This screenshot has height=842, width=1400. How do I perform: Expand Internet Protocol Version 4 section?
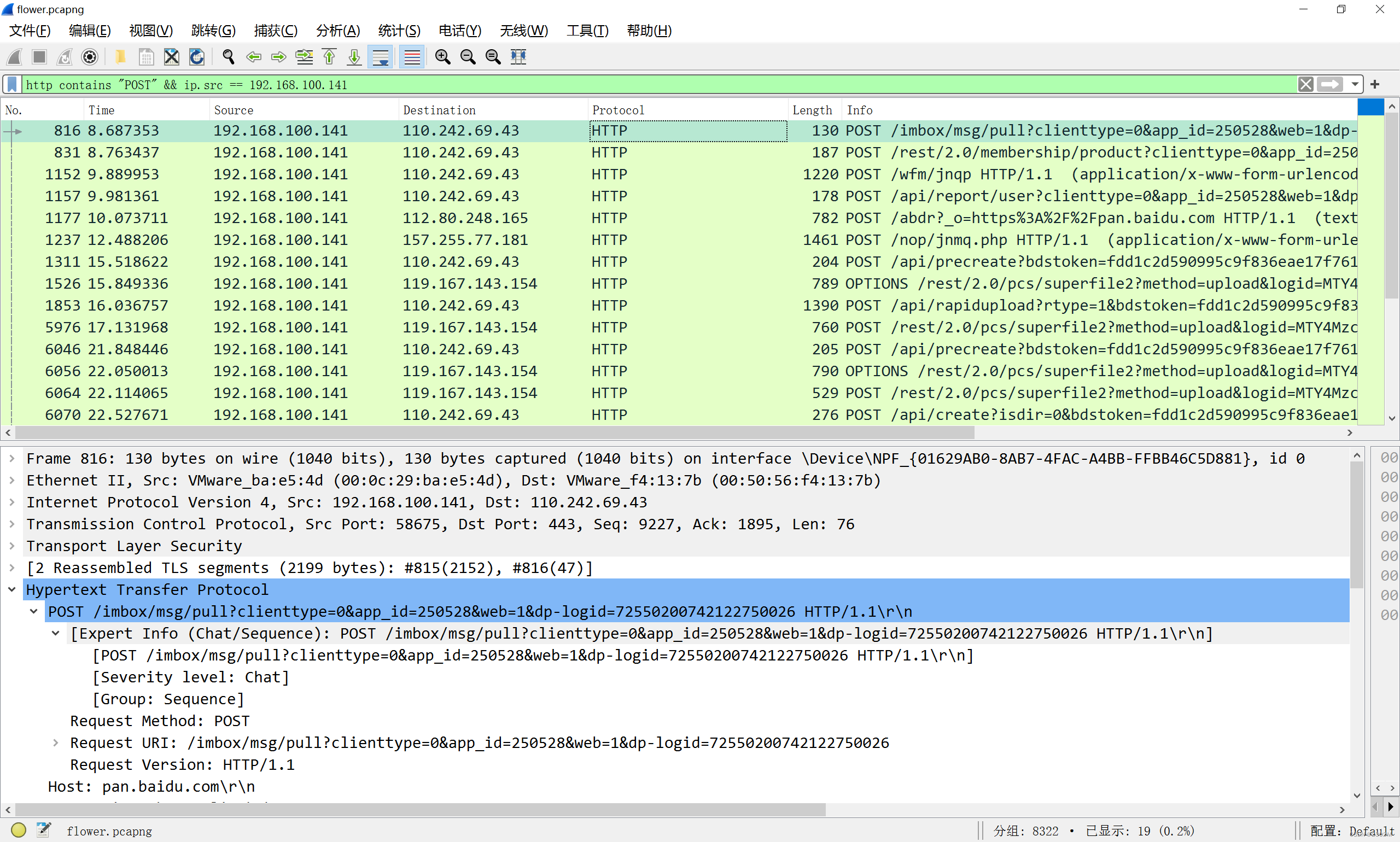click(x=12, y=502)
